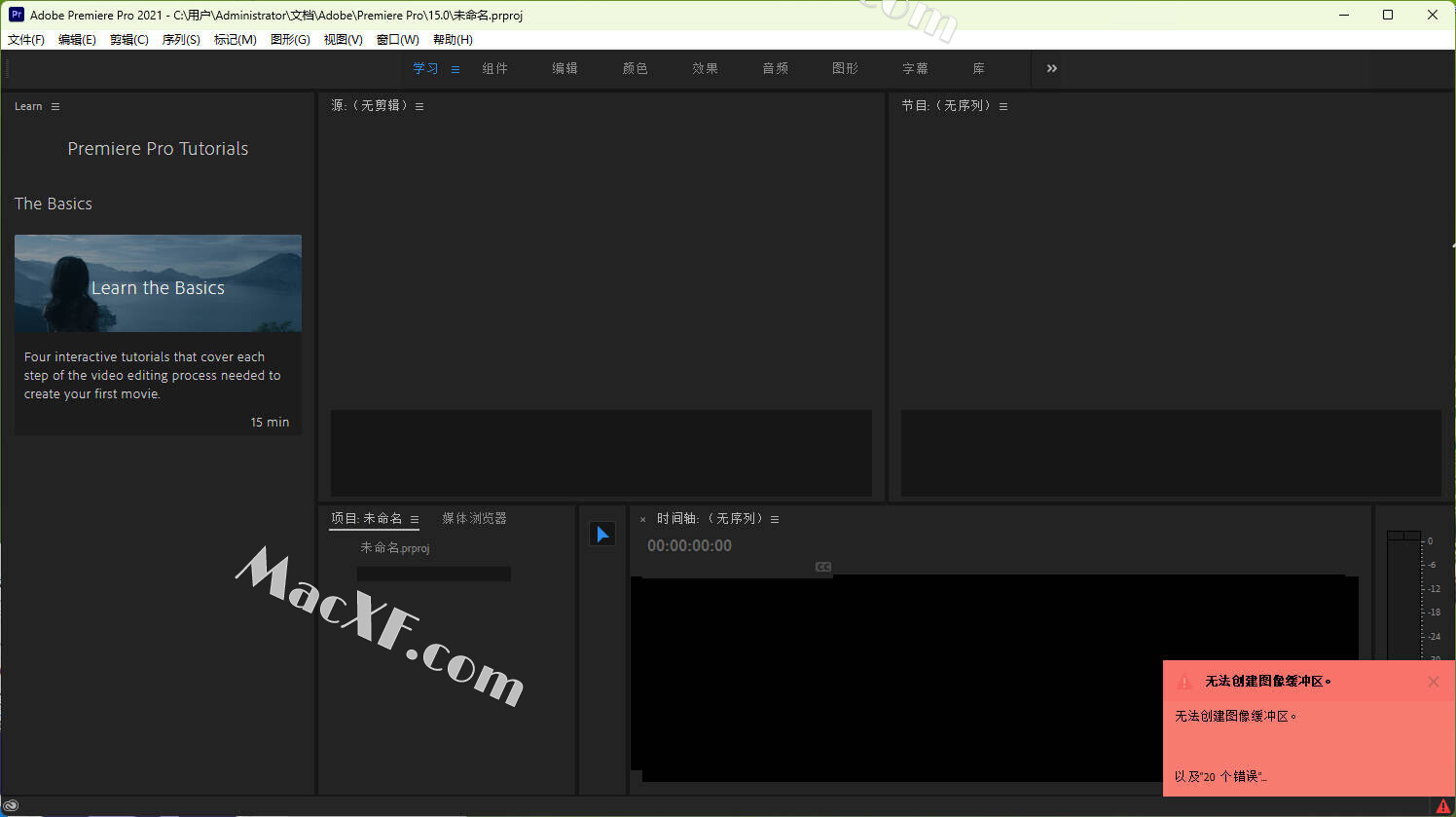Screen dimensions: 1456x817
Task: Switch to the 库 workspace
Action: (979, 68)
